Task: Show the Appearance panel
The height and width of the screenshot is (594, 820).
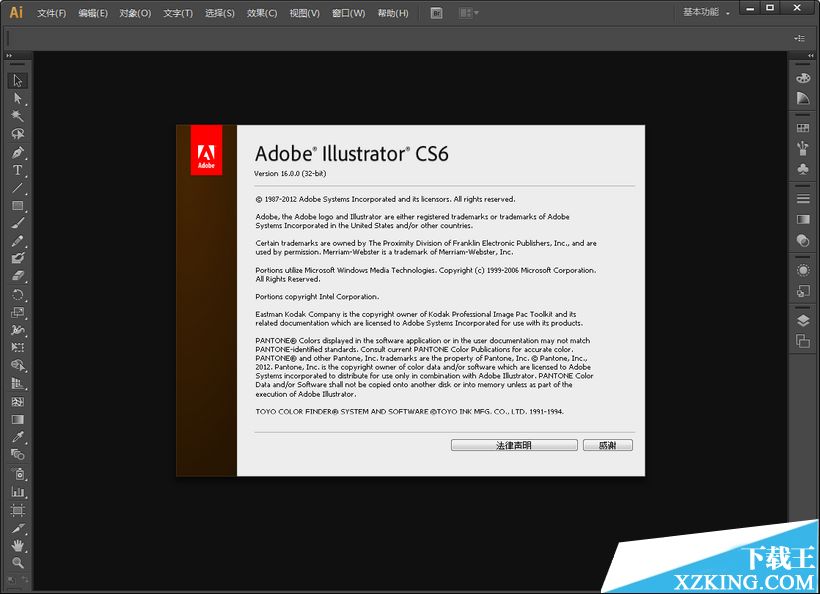Action: pos(803,270)
